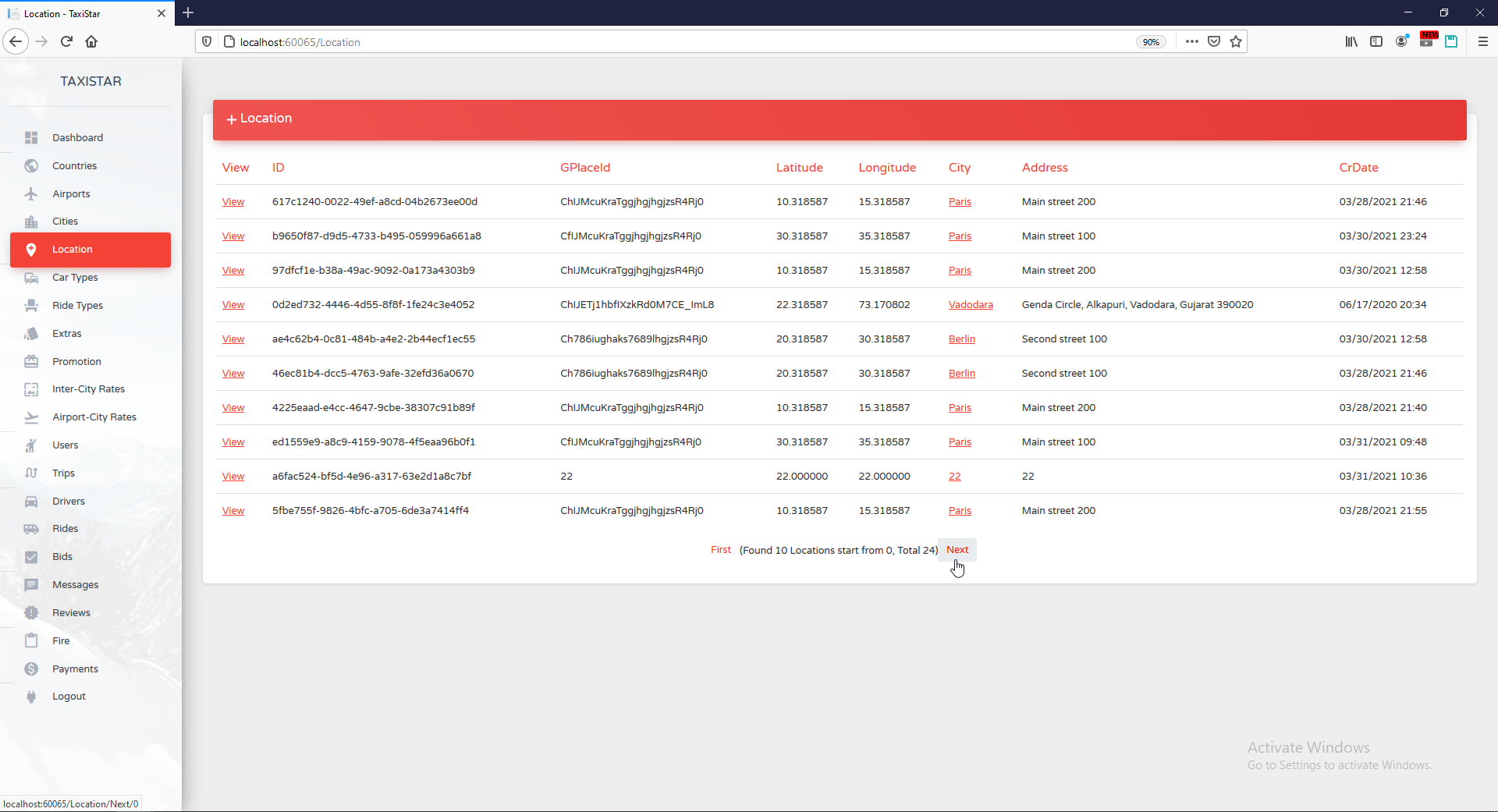The width and height of the screenshot is (1498, 812).
Task: Open the Firefox hamburger menu
Action: [1483, 42]
